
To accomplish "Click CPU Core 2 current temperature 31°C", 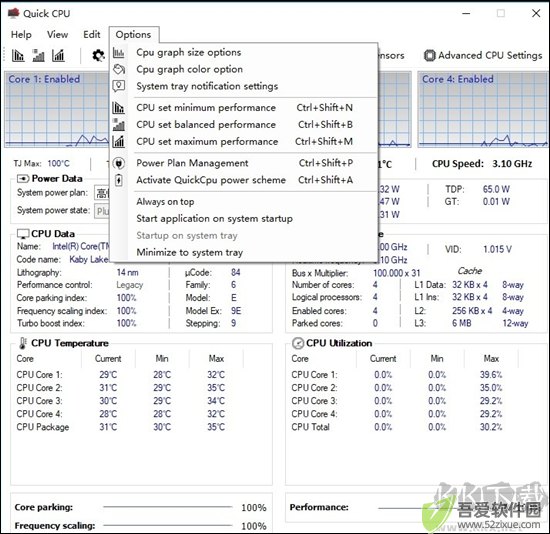I will tap(108, 388).
